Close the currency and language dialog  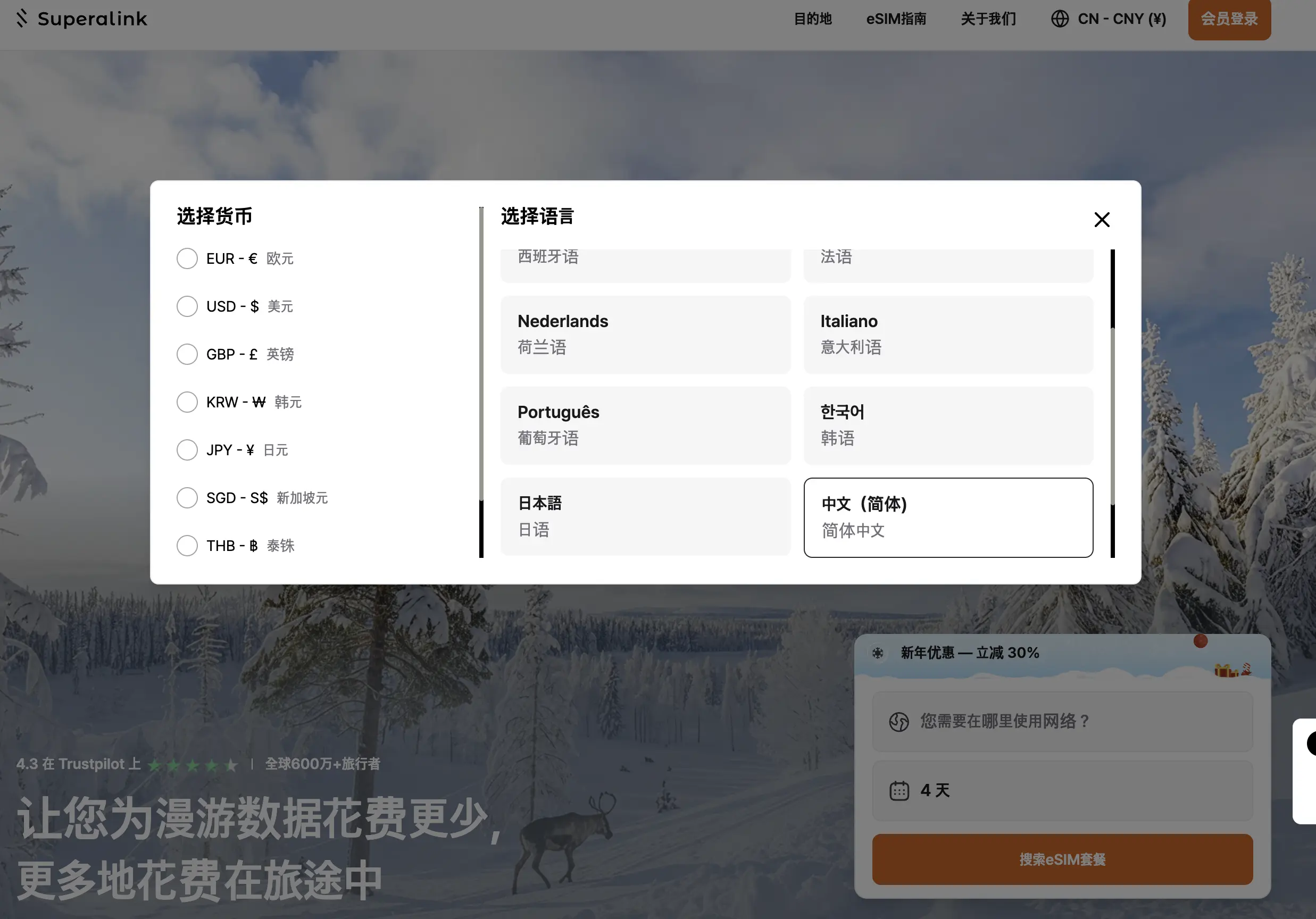click(1101, 220)
